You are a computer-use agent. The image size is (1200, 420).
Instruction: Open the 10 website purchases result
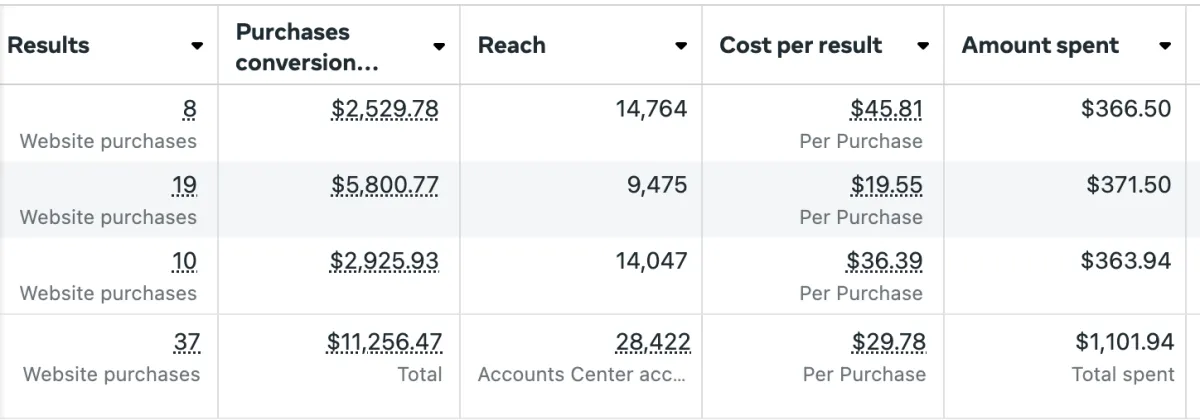point(184,261)
